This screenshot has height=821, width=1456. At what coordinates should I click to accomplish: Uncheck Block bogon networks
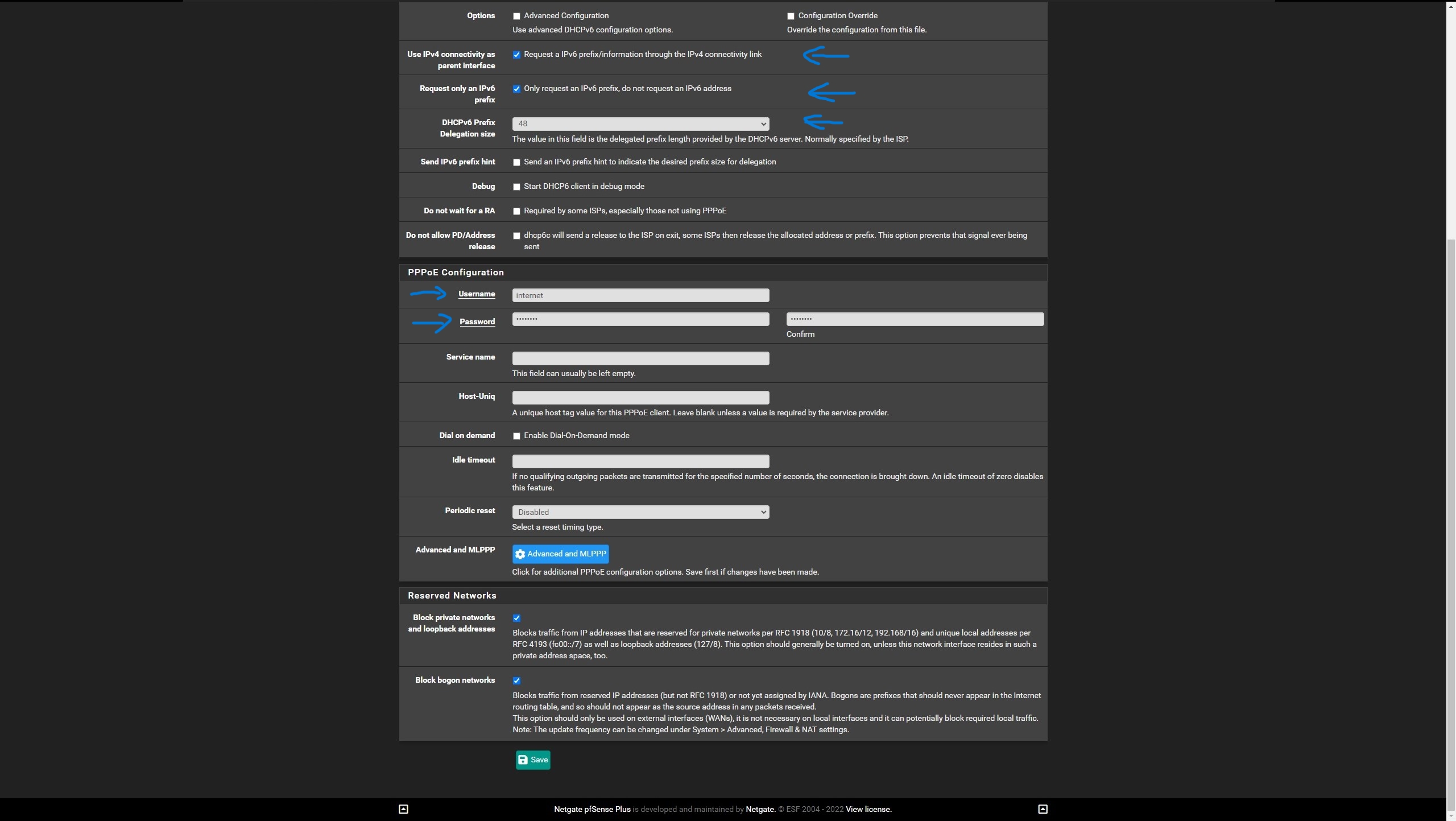click(516, 680)
